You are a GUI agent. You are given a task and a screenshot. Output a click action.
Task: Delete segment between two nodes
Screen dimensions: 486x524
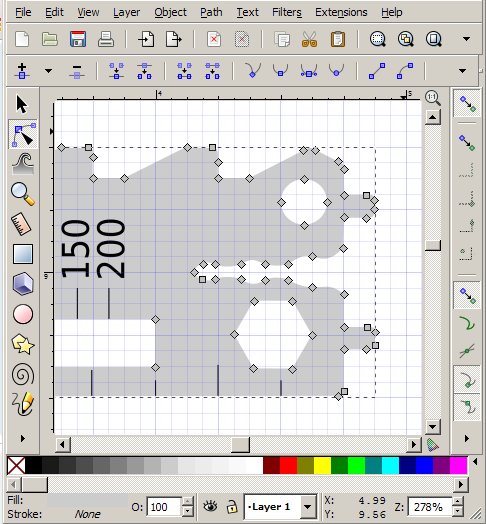[x=212, y=71]
